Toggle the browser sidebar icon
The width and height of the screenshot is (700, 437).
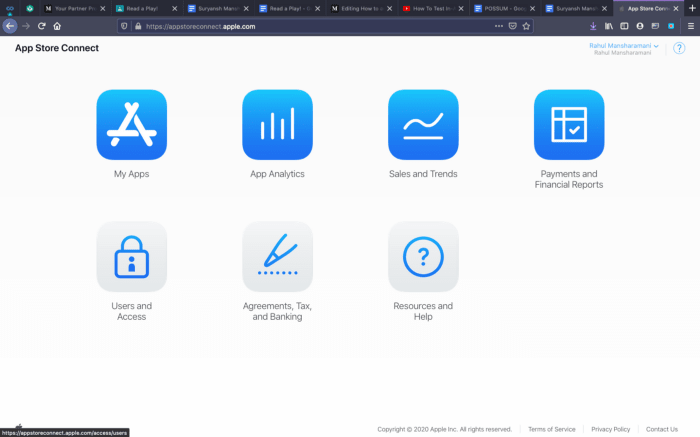[624, 26]
